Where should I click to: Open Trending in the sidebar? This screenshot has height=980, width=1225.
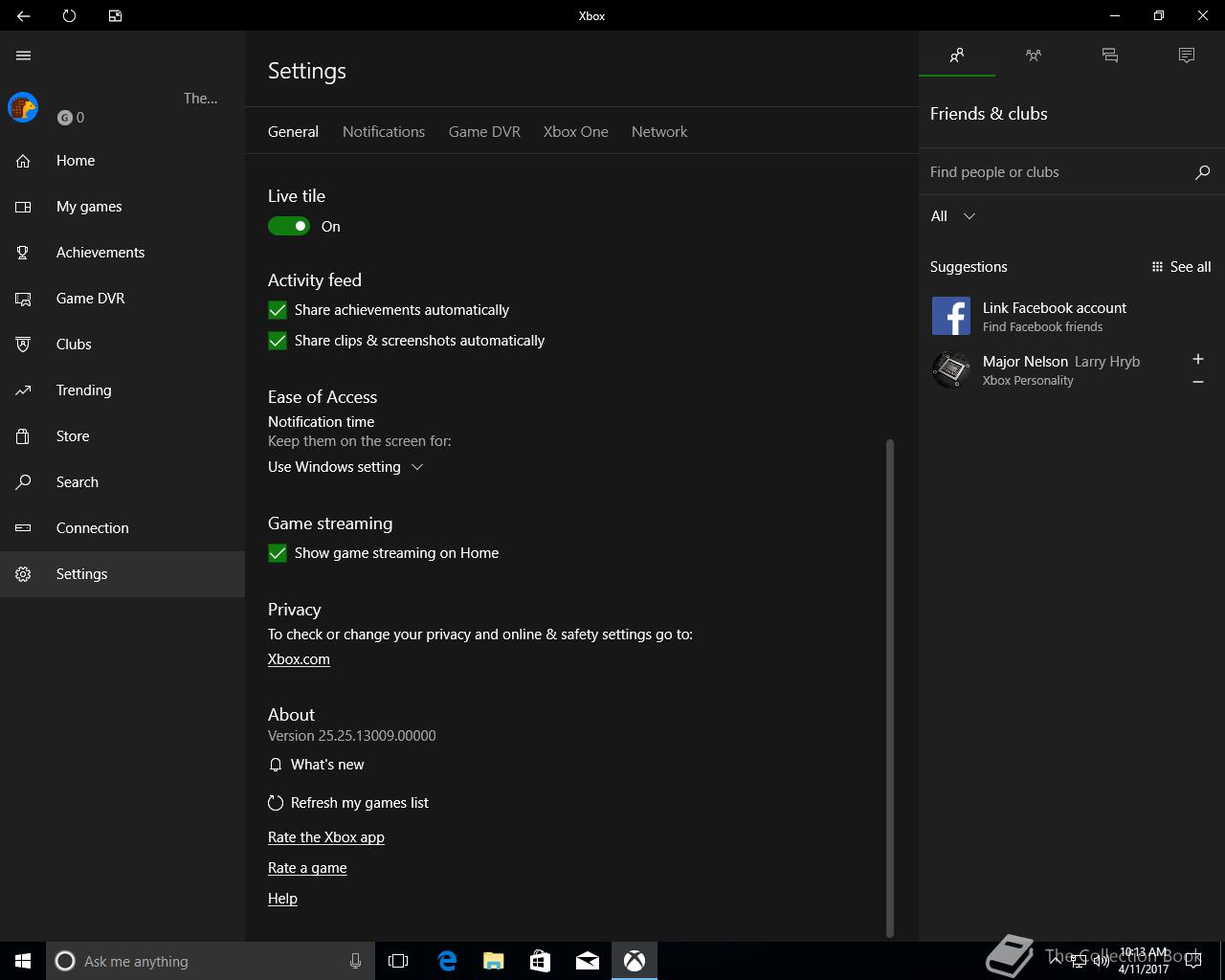tap(122, 390)
